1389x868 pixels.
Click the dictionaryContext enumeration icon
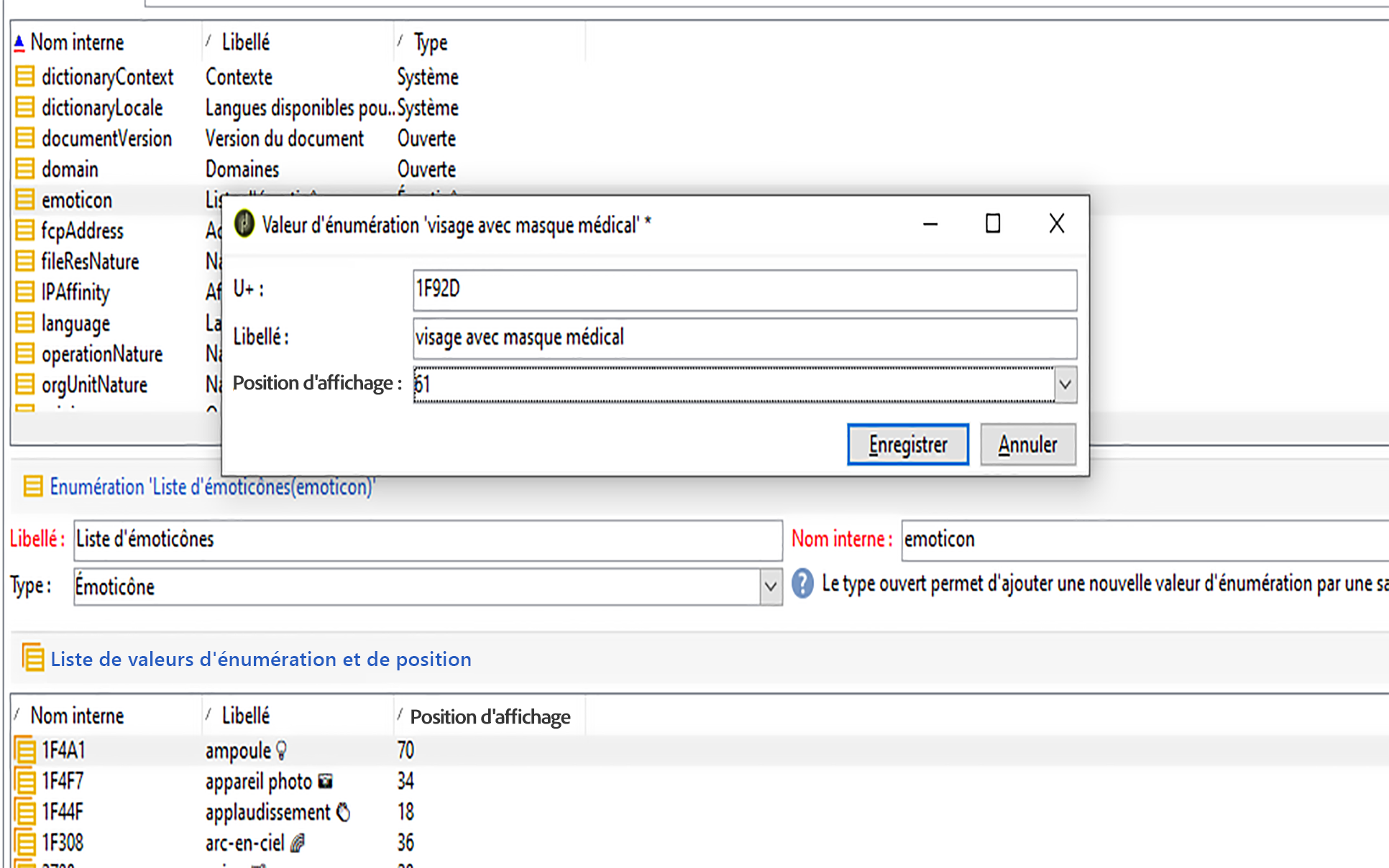[24, 76]
